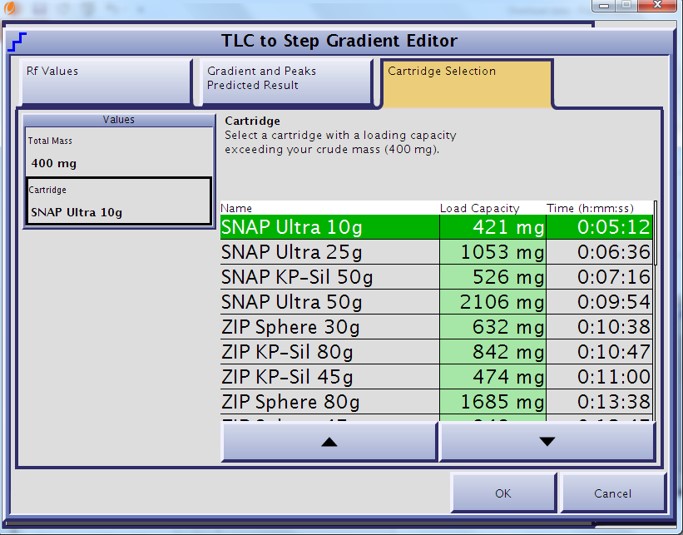Confirm the selection with OK
The image size is (683, 535).
click(x=503, y=493)
